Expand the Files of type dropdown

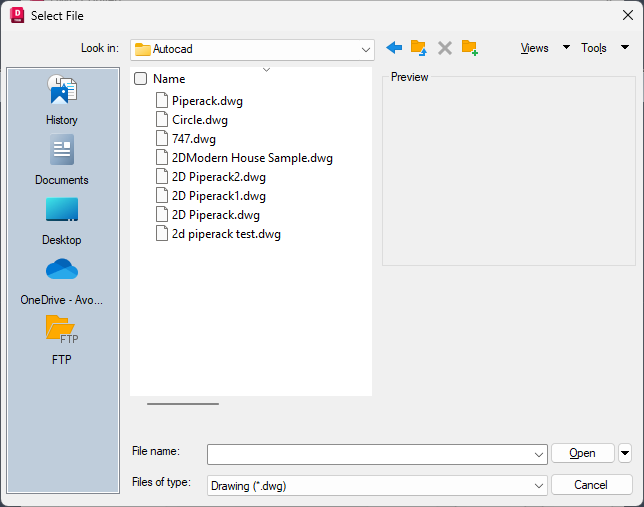(x=538, y=486)
